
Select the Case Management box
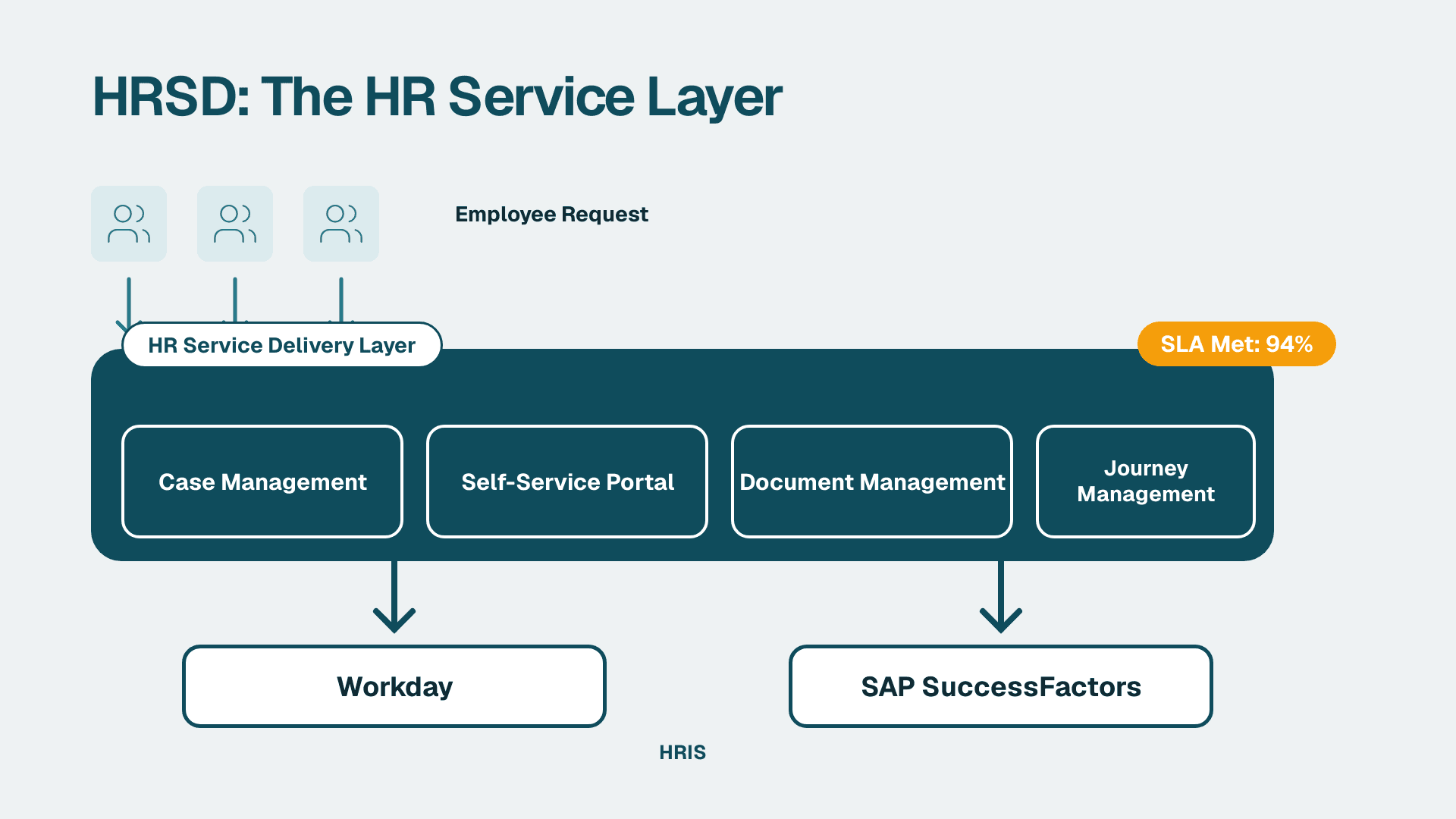click(262, 482)
